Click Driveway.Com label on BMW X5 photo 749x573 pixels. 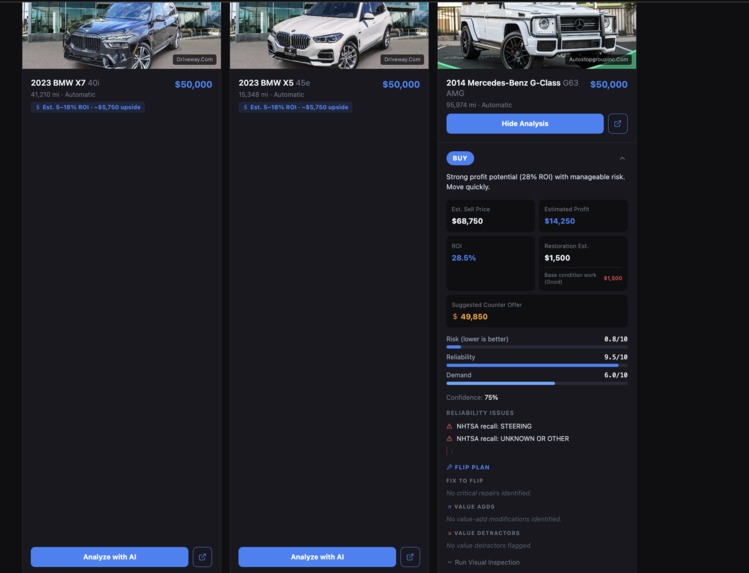[x=402, y=60]
